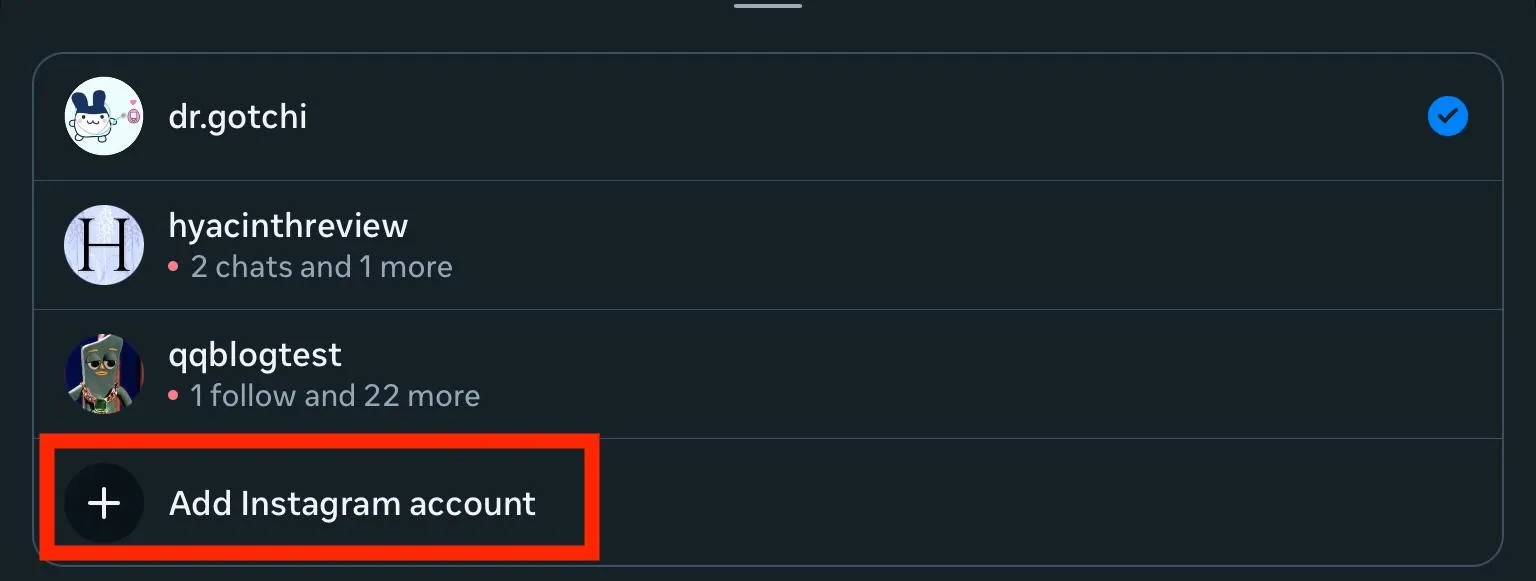Viewport: 1536px width, 581px height.
Task: Click the hyacinthreview 'H' avatar
Action: [104, 245]
